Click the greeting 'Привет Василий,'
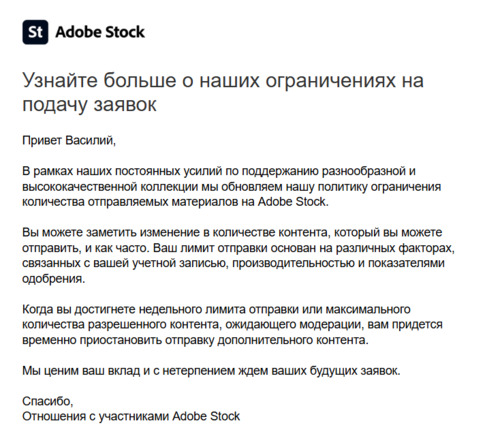 click(x=69, y=140)
